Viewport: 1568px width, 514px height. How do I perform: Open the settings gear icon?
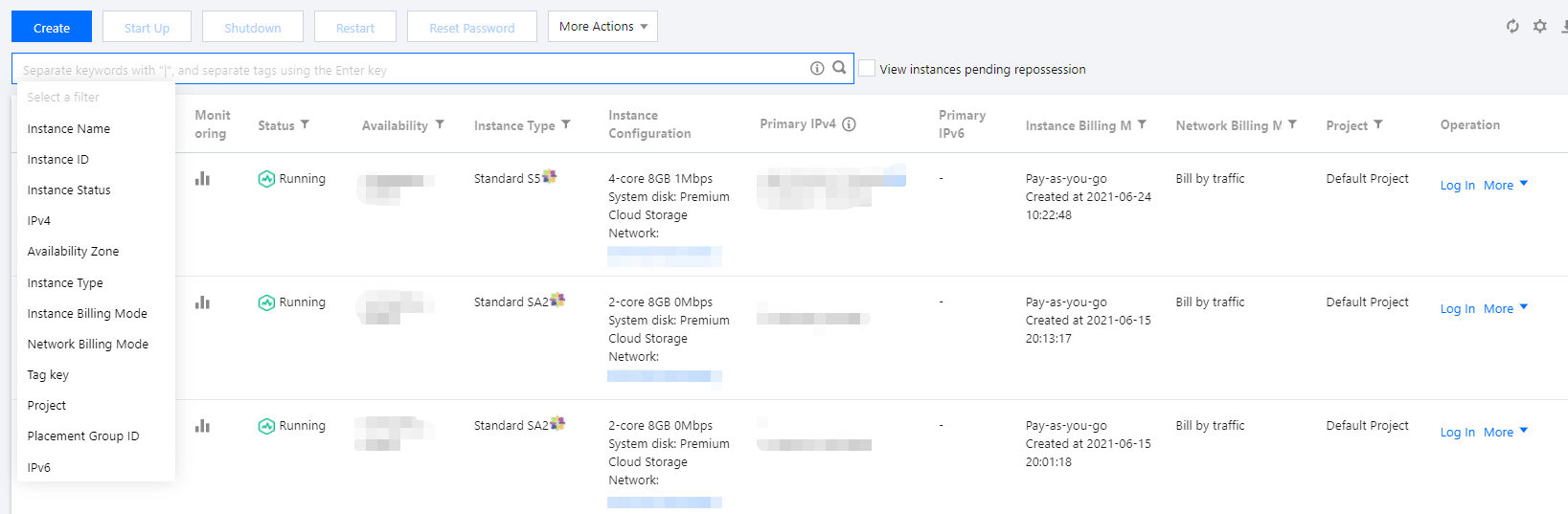click(1540, 27)
